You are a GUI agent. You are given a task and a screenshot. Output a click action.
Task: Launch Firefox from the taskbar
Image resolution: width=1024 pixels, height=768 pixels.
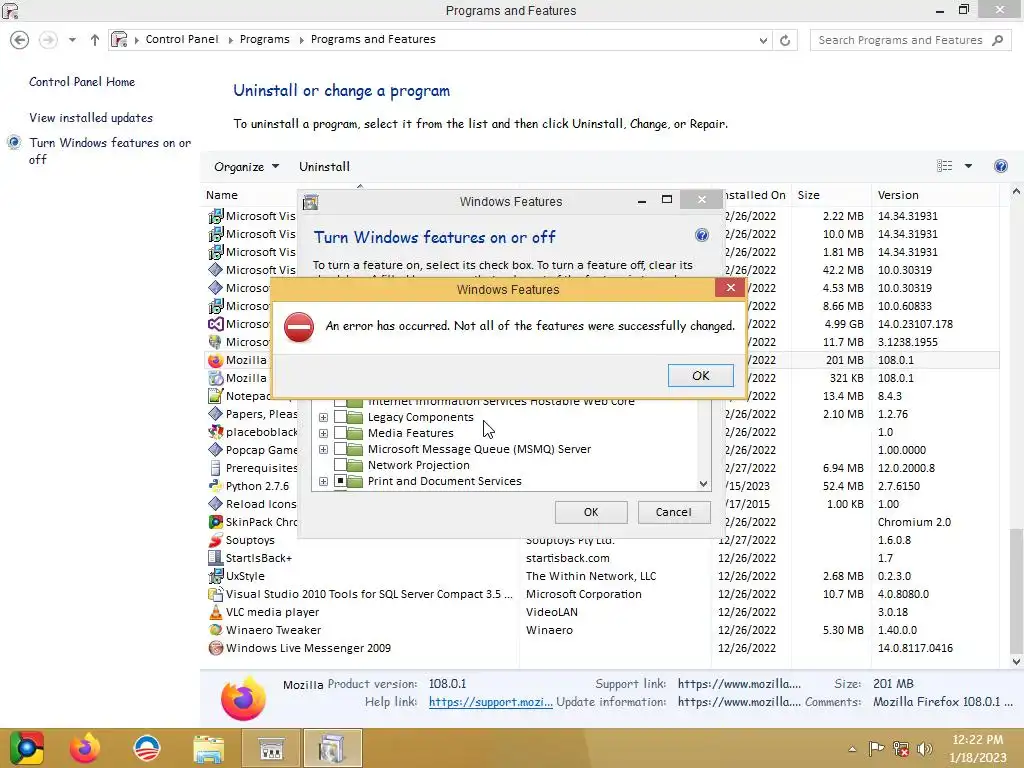coord(85,748)
